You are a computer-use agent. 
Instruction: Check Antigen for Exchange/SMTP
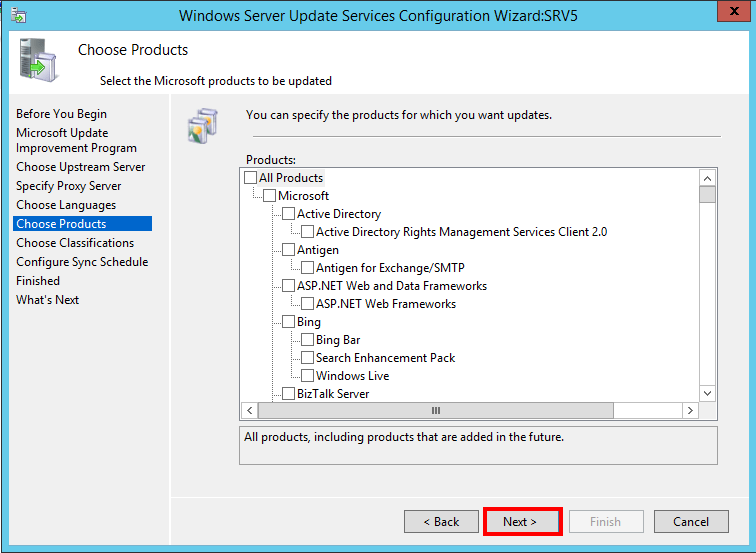coord(307,268)
